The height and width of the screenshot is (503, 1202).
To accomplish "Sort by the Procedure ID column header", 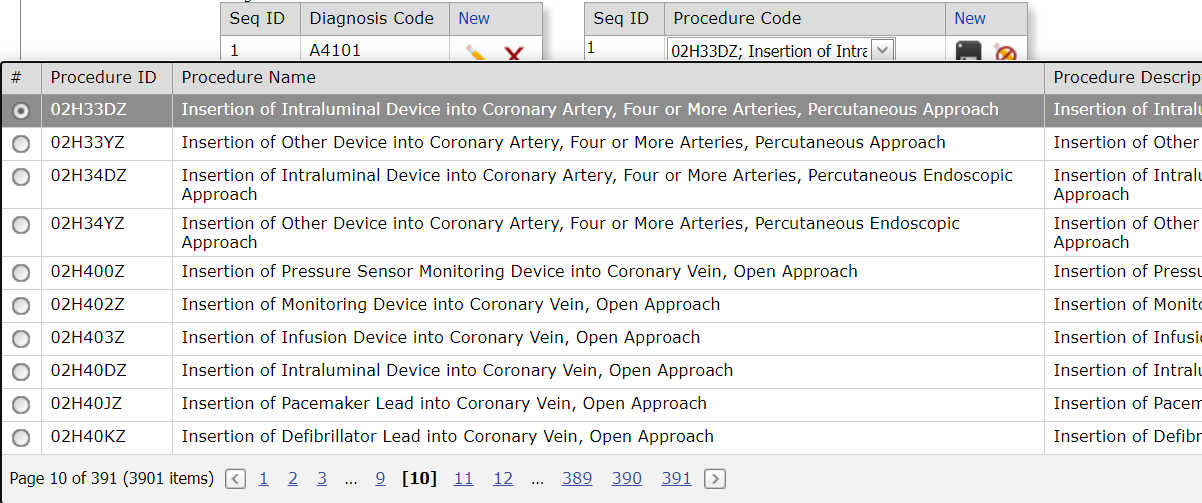I will point(104,77).
